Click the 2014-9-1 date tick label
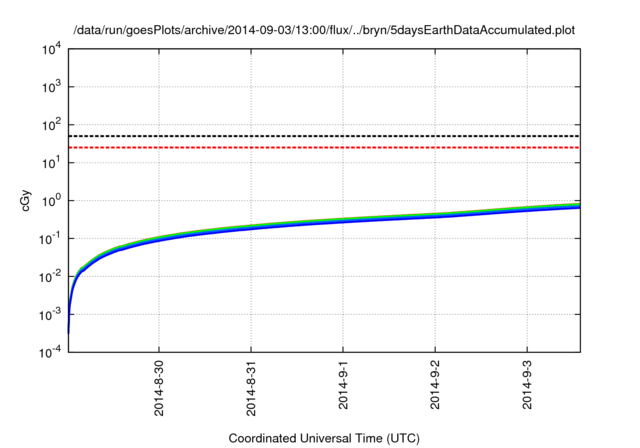The height and width of the screenshot is (448, 640). click(343, 384)
